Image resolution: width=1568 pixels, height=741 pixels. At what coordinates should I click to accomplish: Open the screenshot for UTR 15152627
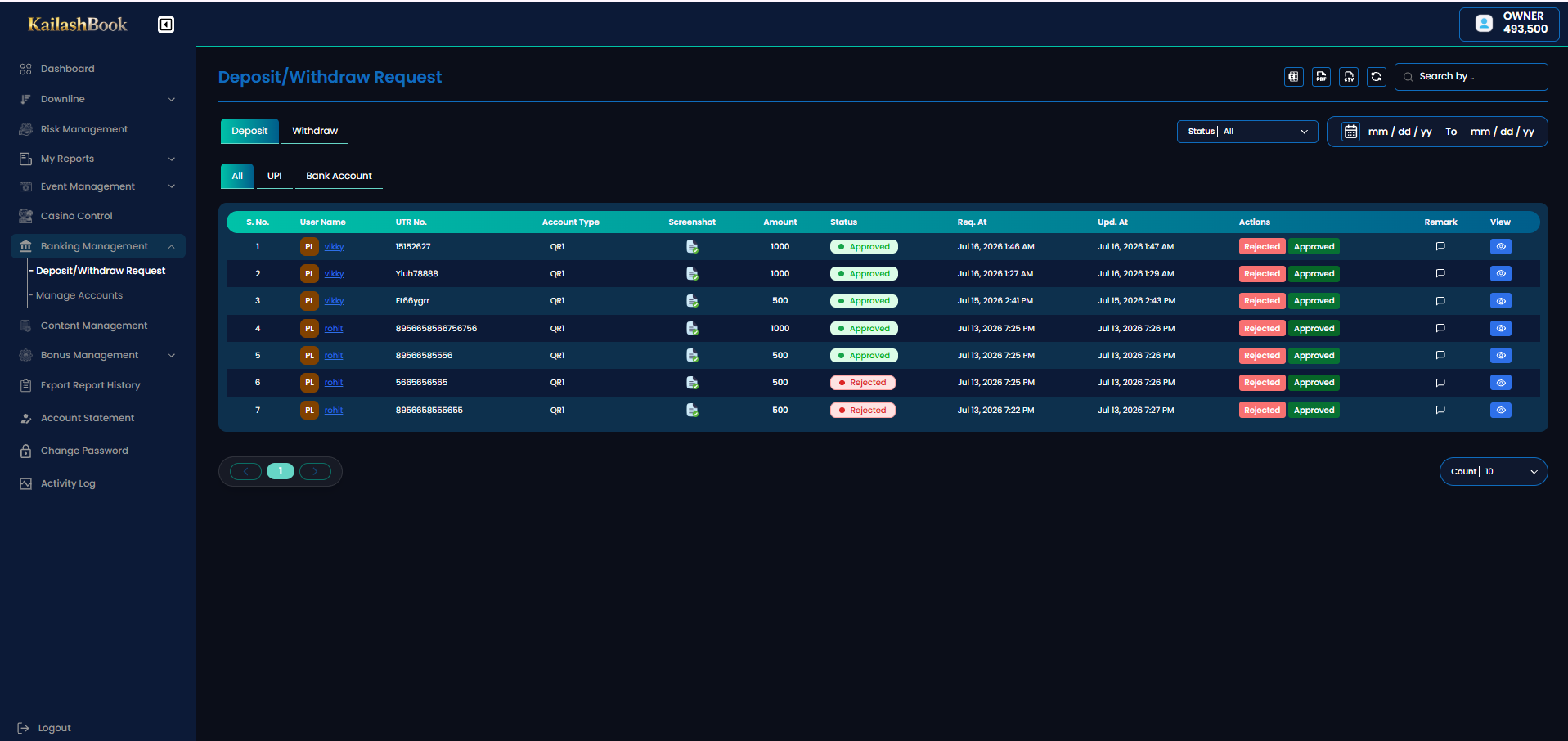pos(692,246)
